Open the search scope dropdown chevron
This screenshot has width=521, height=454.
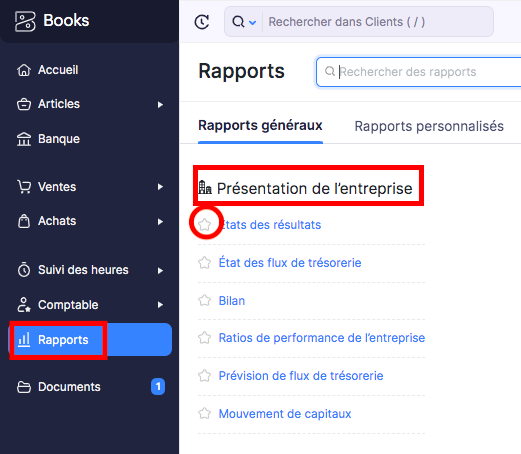(x=253, y=23)
